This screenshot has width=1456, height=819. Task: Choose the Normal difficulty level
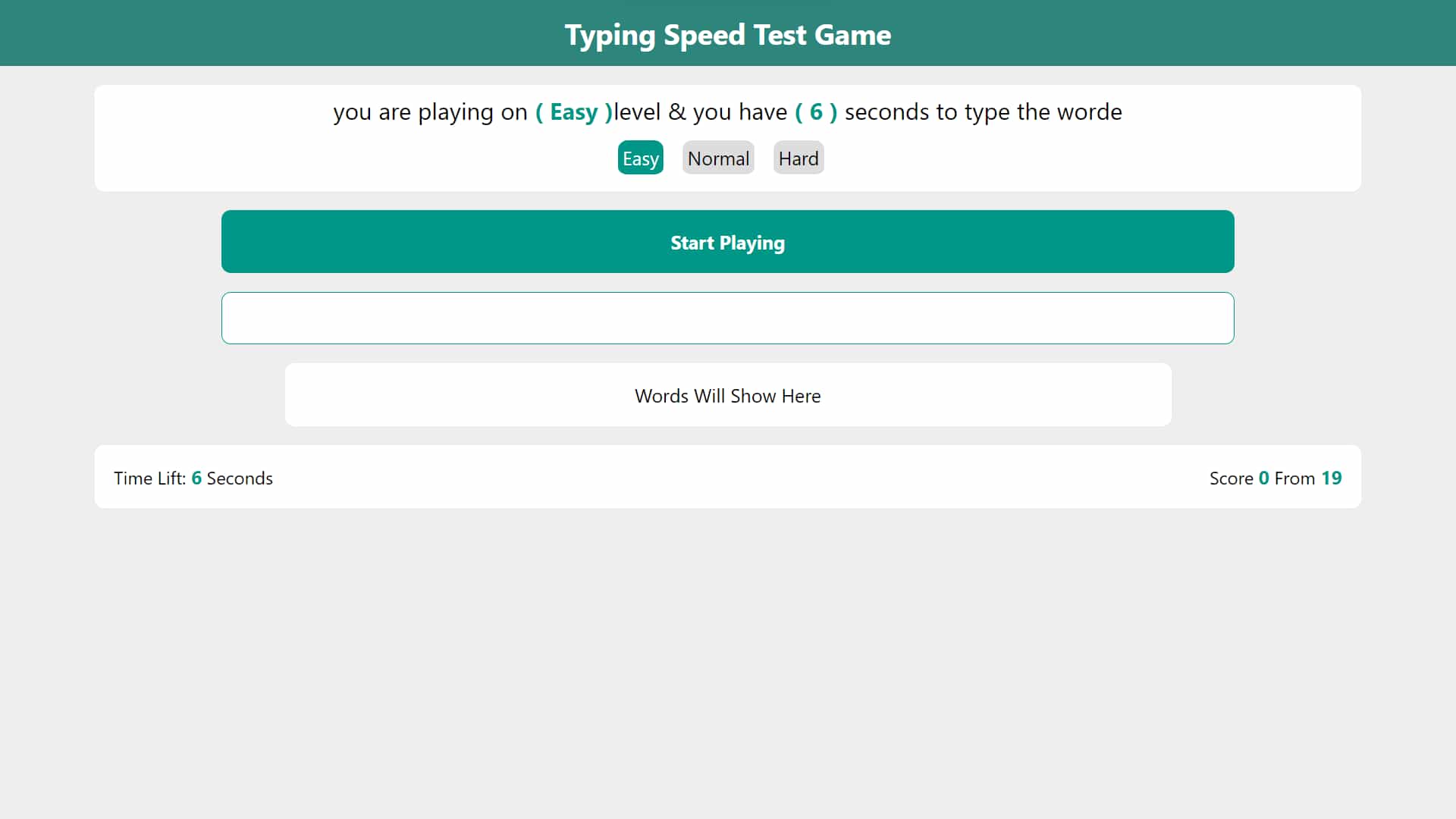[x=718, y=158]
